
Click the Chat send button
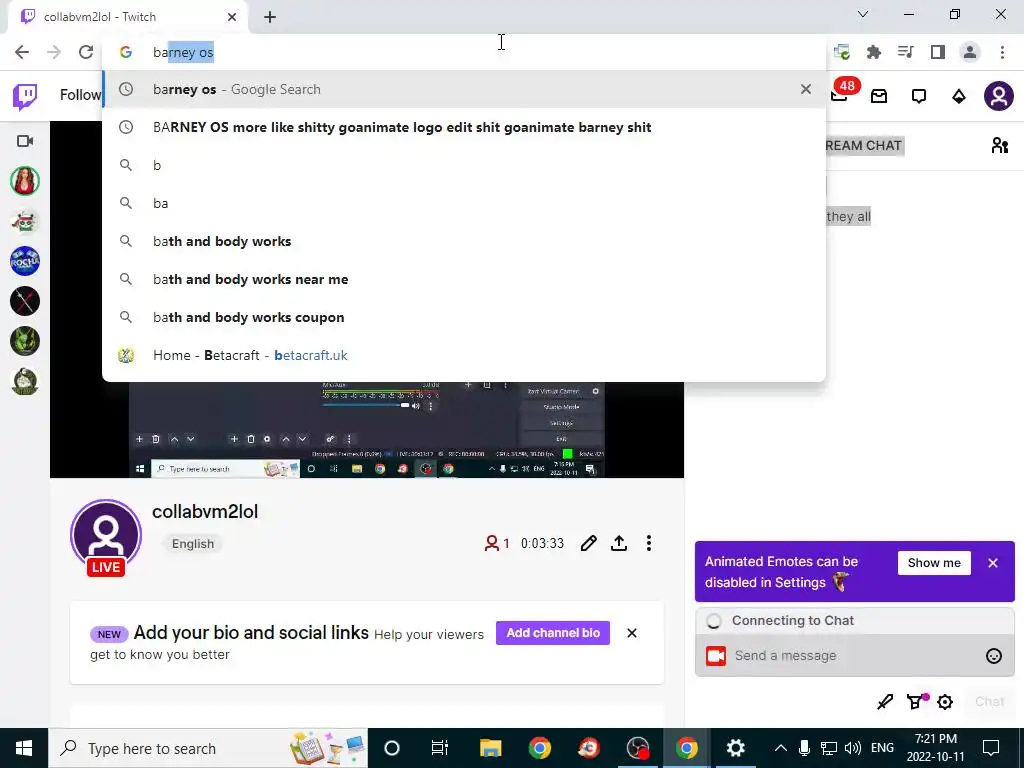coord(989,702)
